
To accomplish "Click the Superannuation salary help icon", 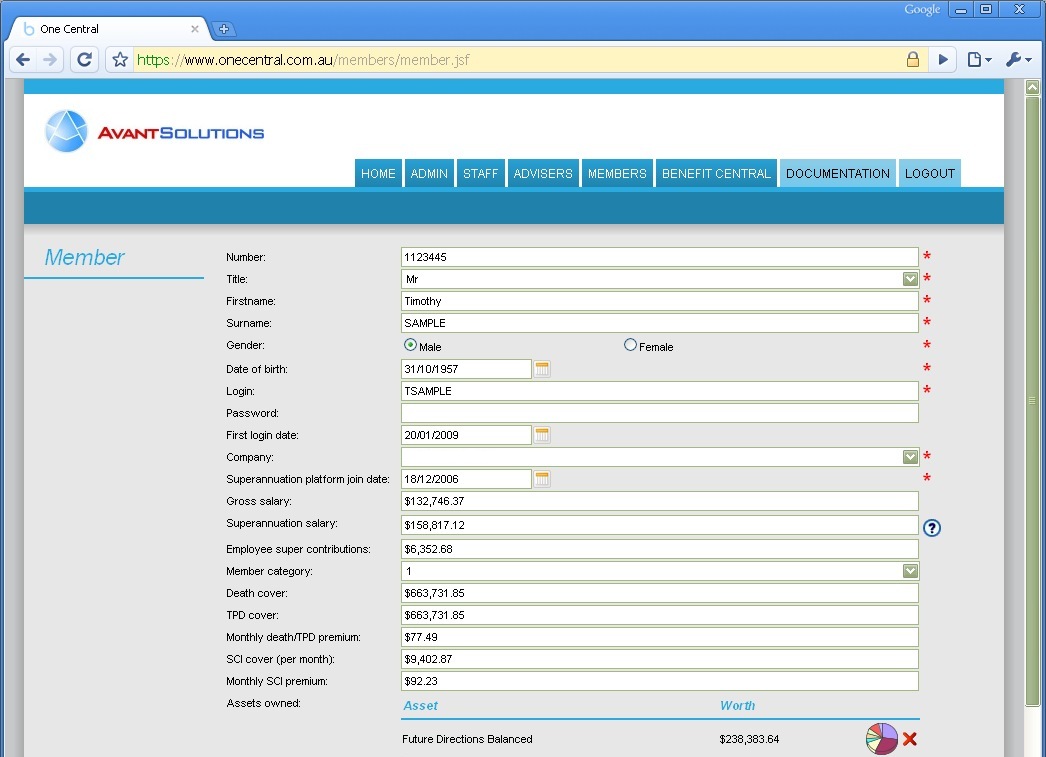I will pos(931,528).
